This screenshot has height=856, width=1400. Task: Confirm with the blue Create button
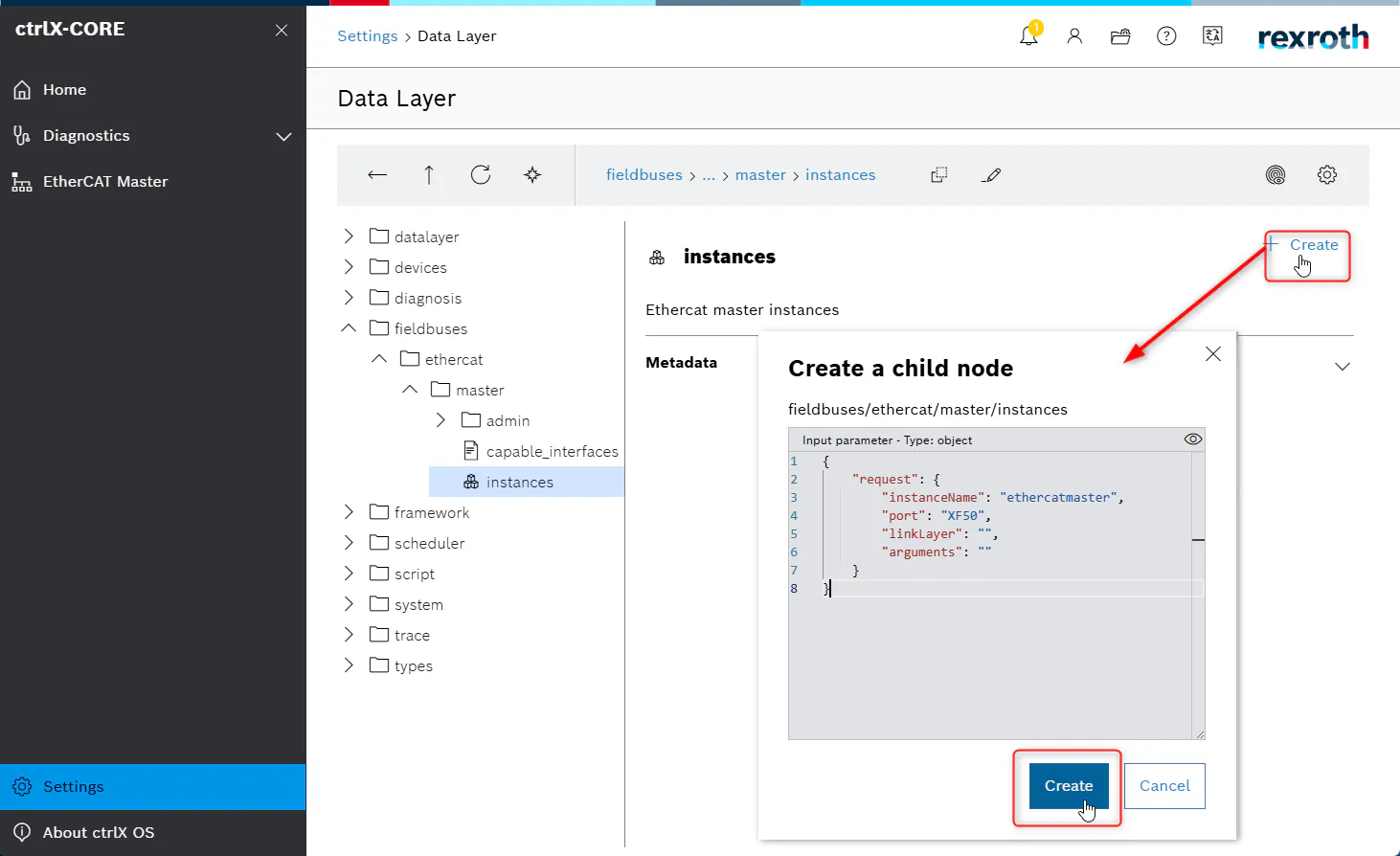point(1069,786)
